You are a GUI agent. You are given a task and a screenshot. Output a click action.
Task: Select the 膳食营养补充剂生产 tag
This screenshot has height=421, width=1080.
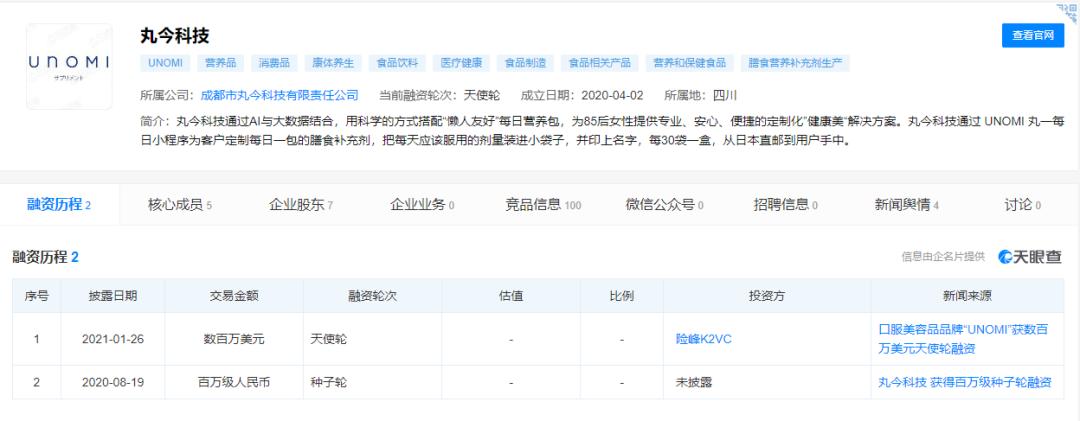[796, 63]
